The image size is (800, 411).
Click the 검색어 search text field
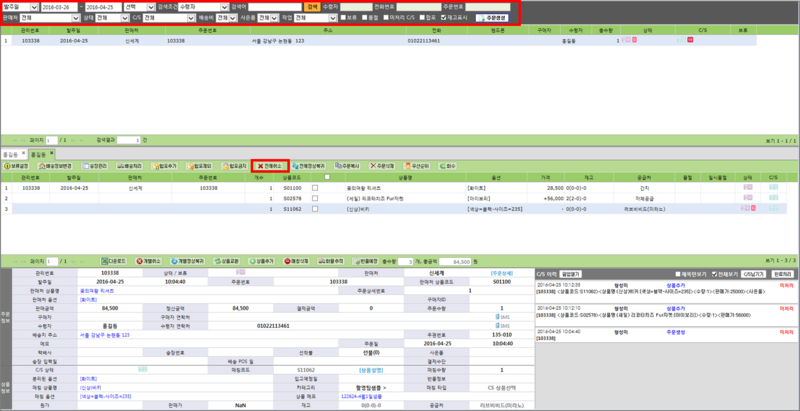tap(277, 6)
